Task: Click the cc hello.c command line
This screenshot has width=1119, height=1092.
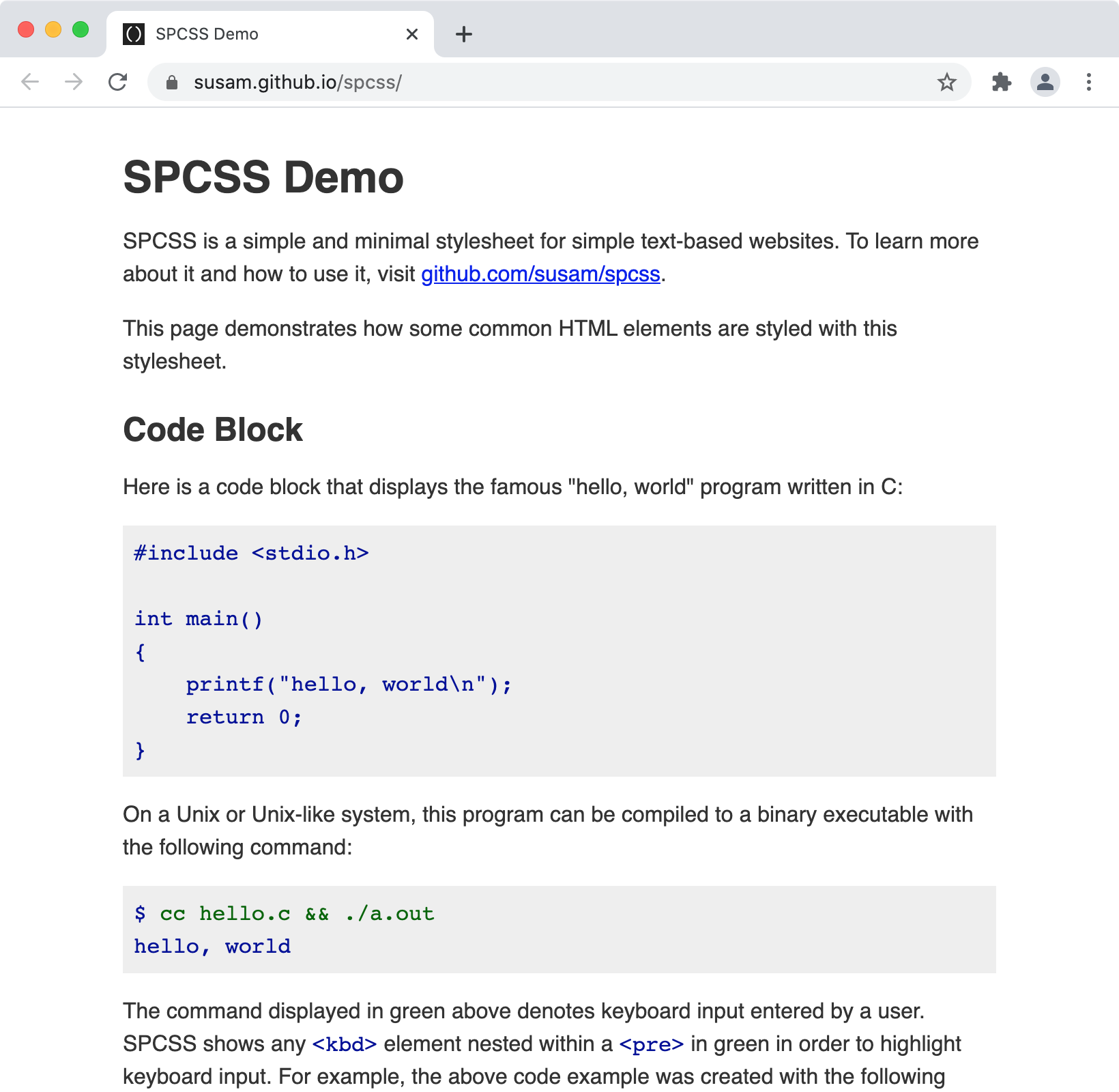Action: 283,913
